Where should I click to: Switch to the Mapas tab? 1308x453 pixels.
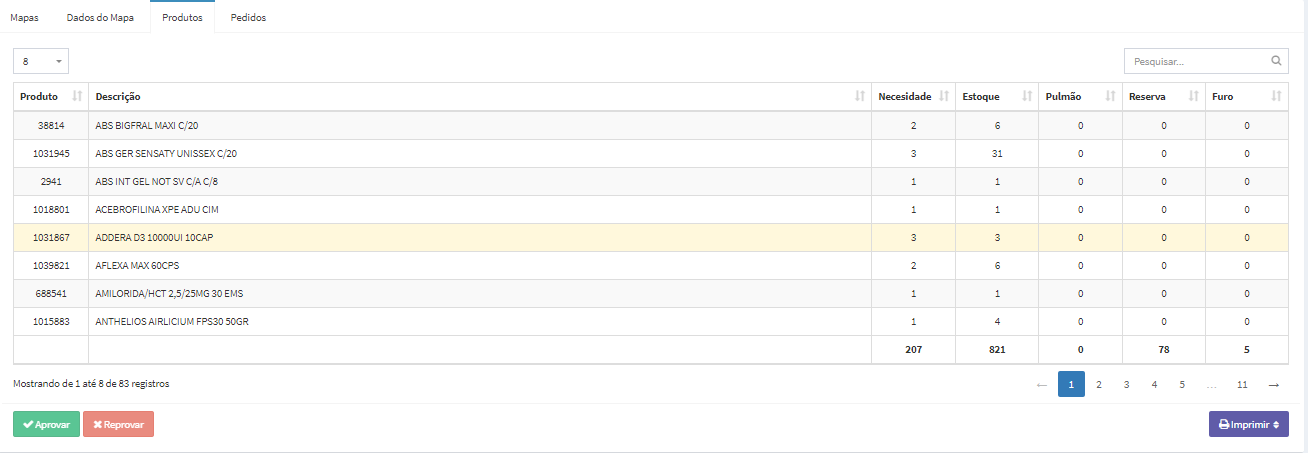pos(24,18)
